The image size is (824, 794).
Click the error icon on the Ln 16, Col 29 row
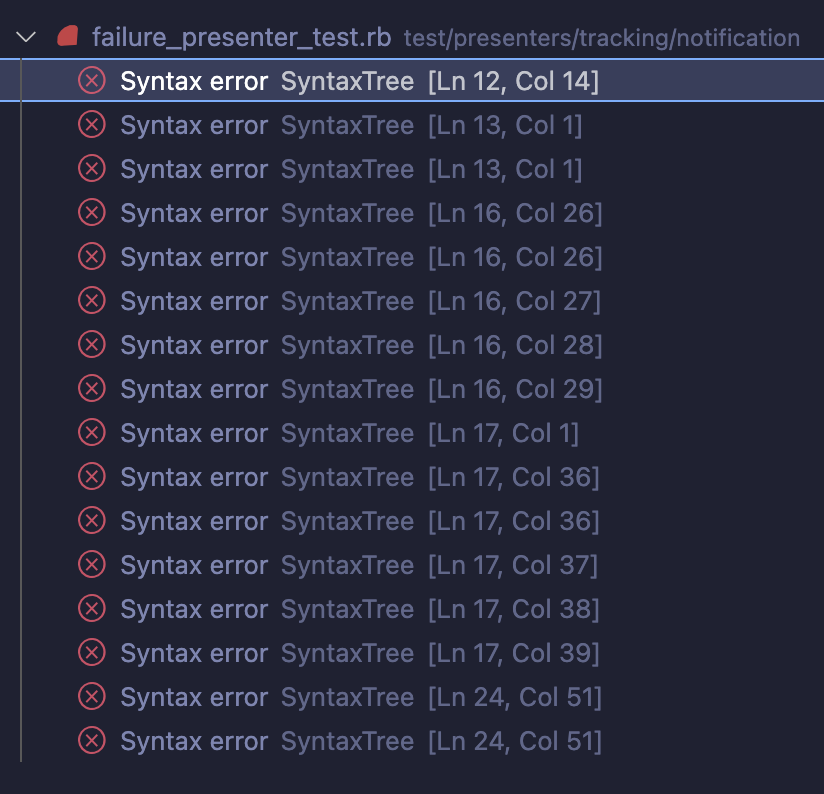(x=92, y=389)
